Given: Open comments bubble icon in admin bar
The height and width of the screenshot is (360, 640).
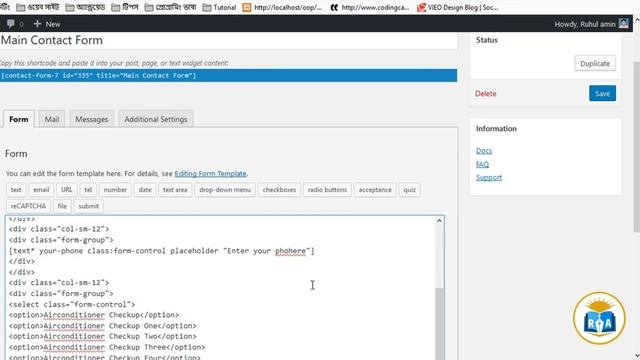Looking at the screenshot, I should pos(11,24).
